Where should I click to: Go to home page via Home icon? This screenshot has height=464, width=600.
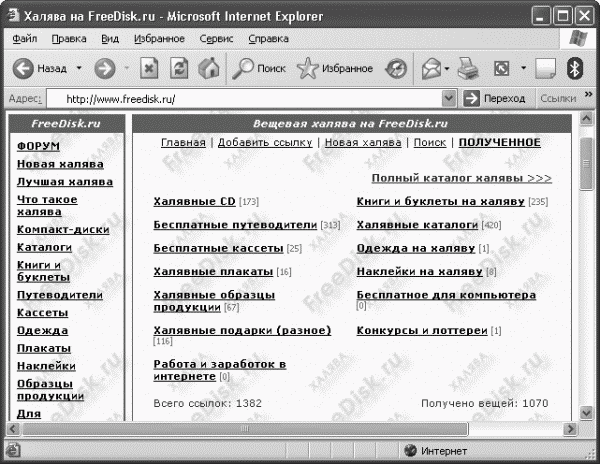209,69
